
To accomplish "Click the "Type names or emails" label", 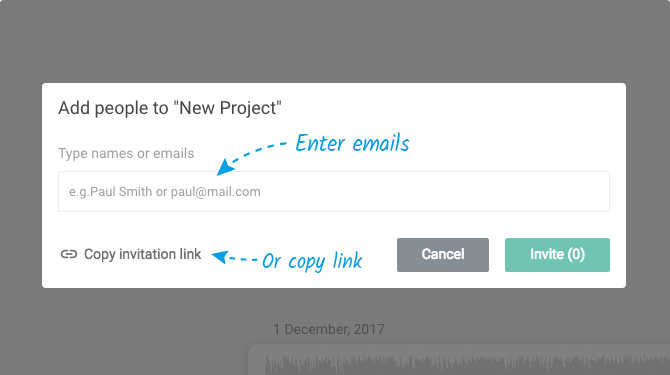I will [126, 153].
